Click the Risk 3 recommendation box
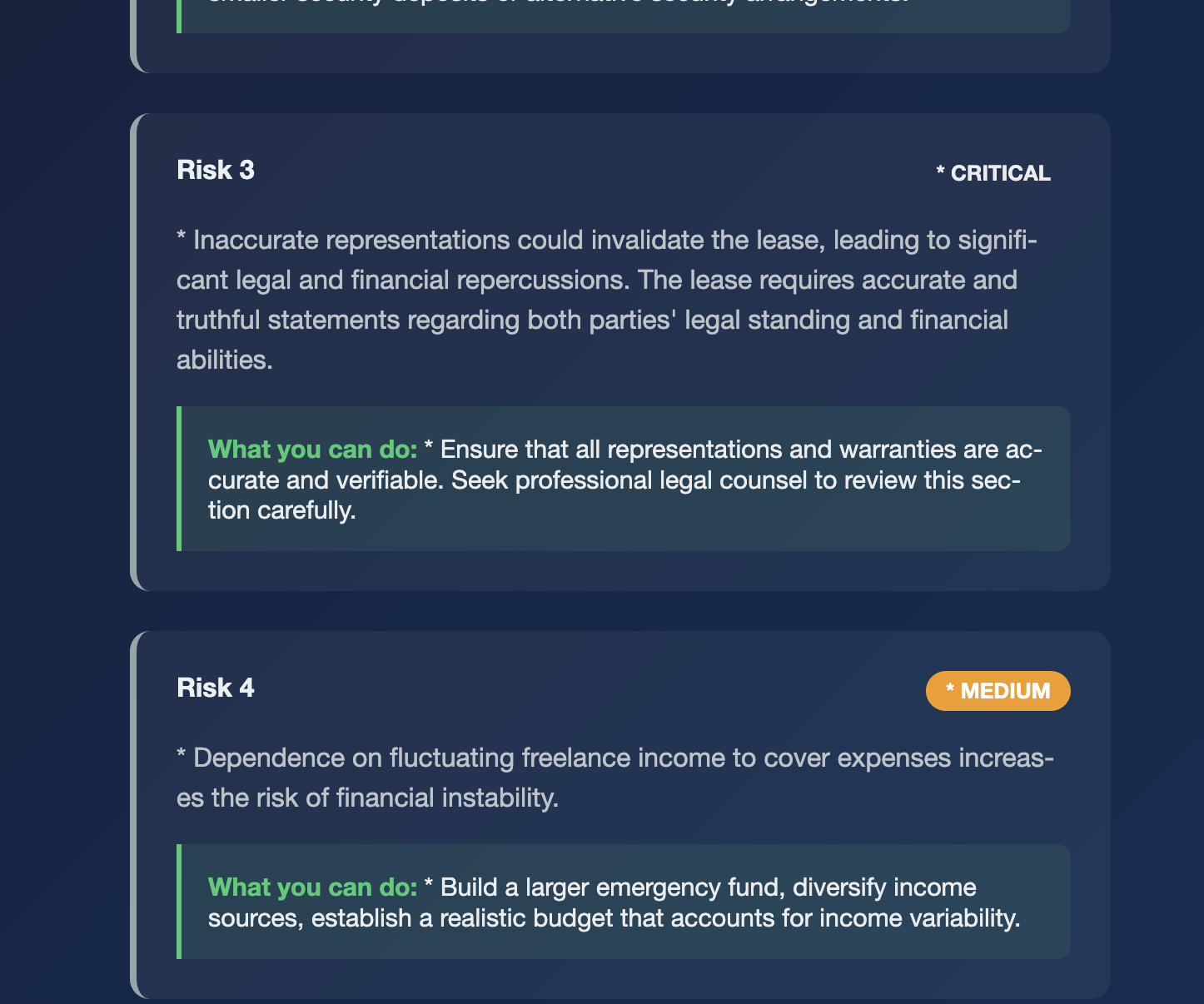 coord(624,479)
